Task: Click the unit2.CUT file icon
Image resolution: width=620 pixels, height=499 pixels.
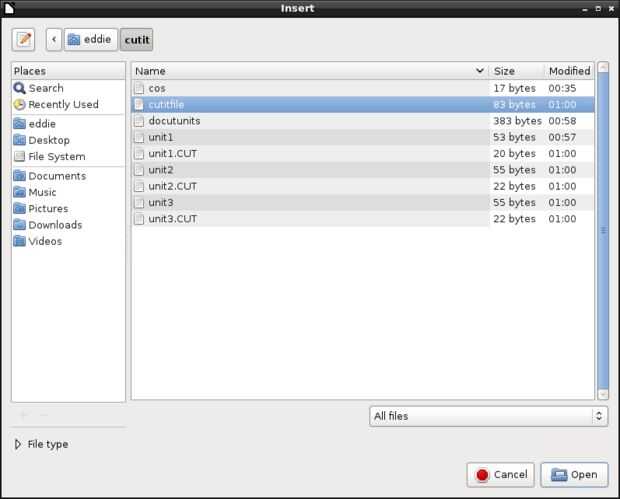Action: tap(139, 186)
